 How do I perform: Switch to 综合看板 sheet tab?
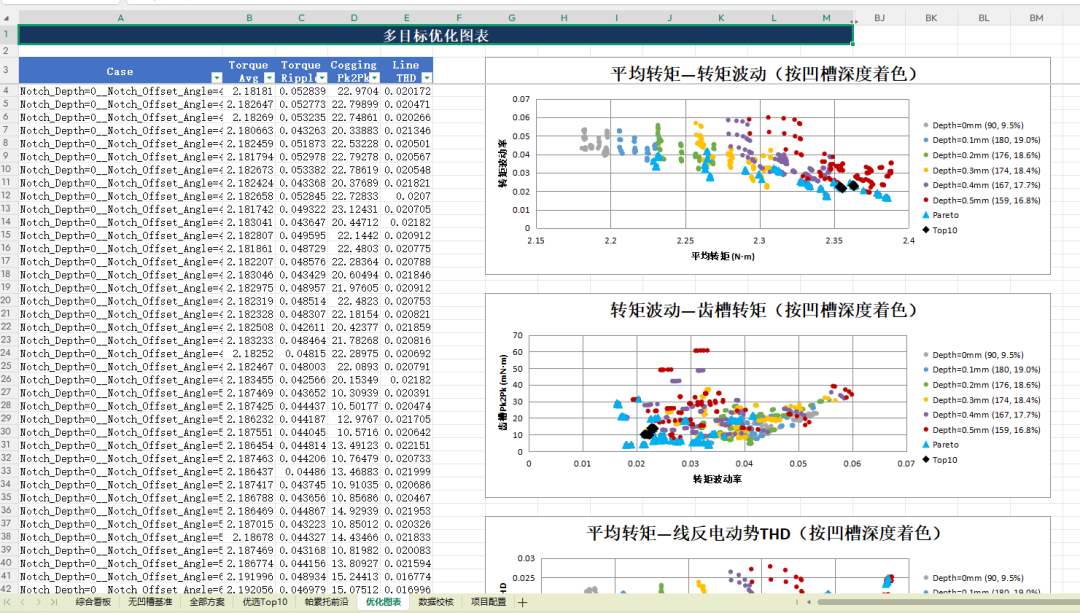pyautogui.click(x=93, y=602)
